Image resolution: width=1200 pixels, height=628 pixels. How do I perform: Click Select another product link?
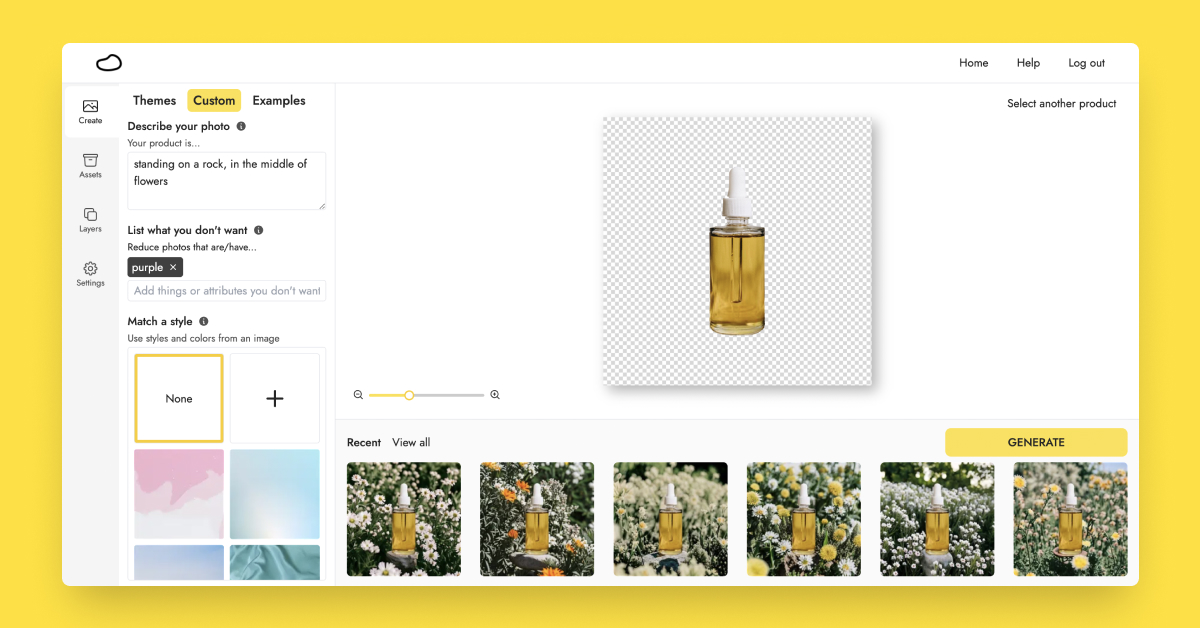pos(1061,104)
